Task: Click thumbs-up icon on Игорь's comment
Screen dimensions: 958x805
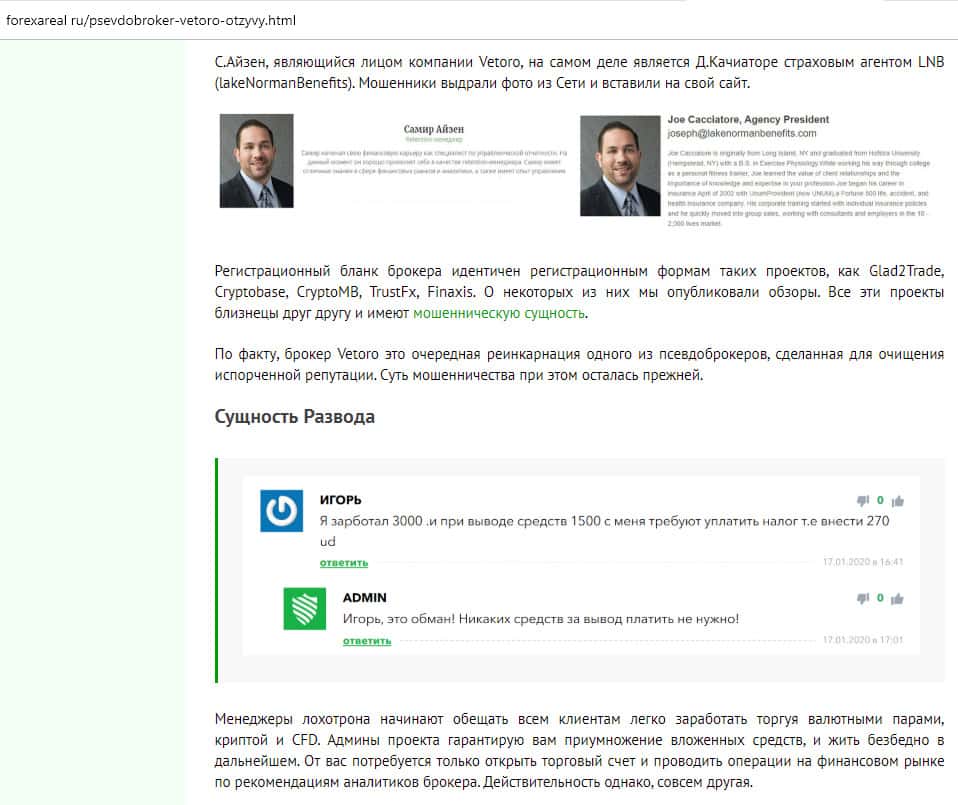Action: pos(898,501)
